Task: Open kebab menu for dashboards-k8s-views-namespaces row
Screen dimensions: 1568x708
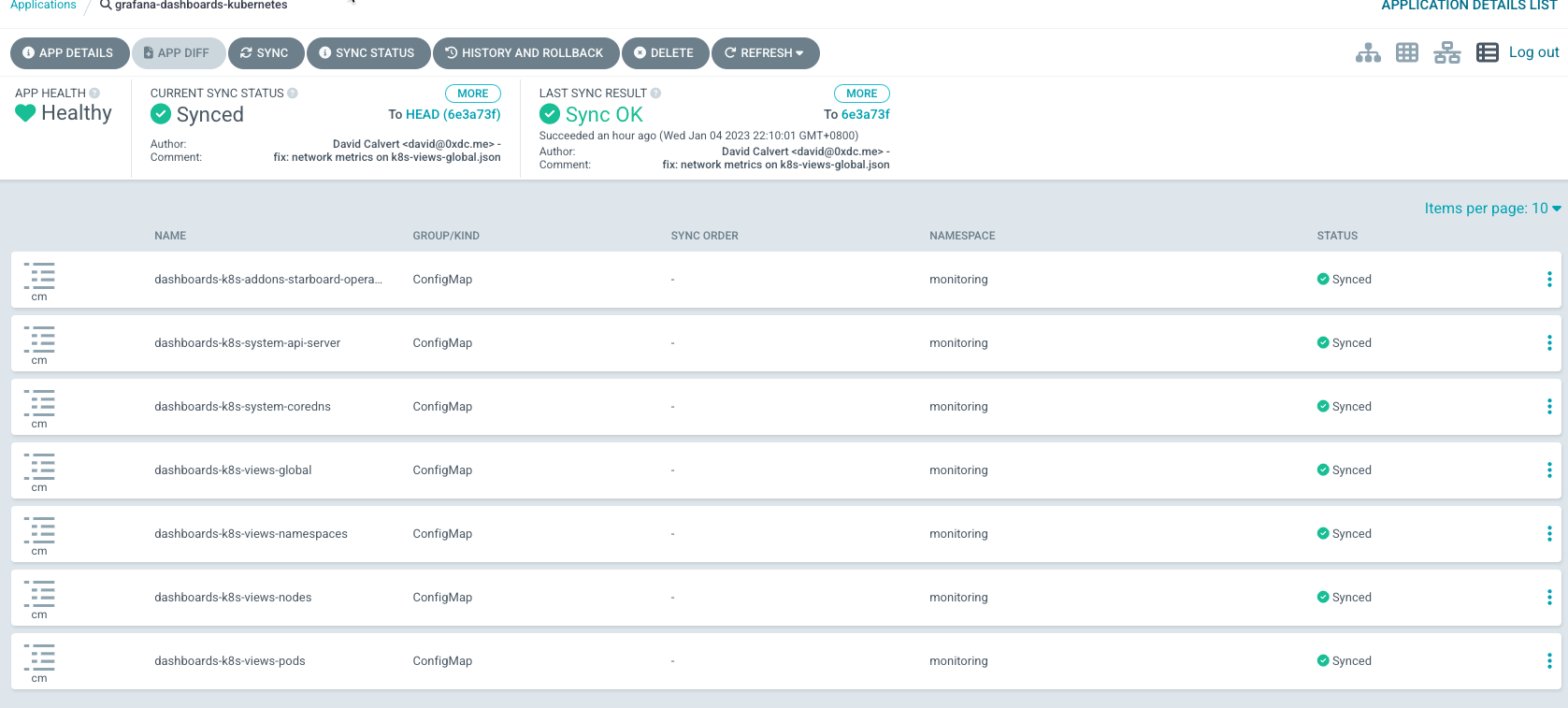Action: 1549,534
